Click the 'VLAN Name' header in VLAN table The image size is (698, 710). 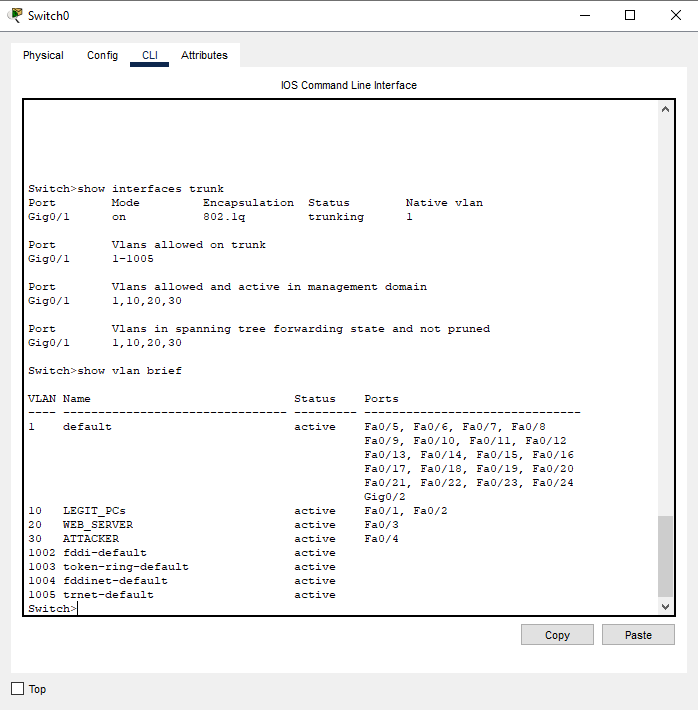click(59, 399)
